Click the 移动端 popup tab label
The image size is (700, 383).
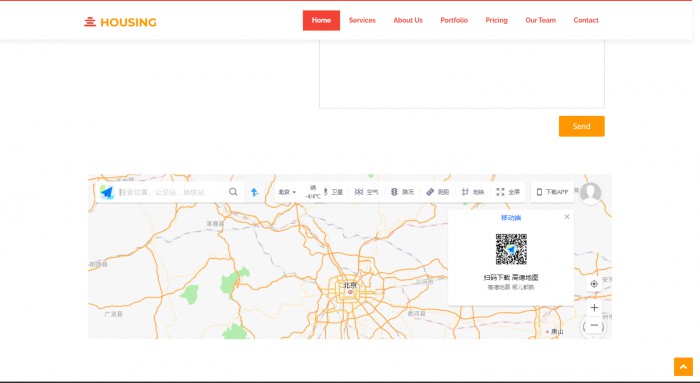(511, 218)
